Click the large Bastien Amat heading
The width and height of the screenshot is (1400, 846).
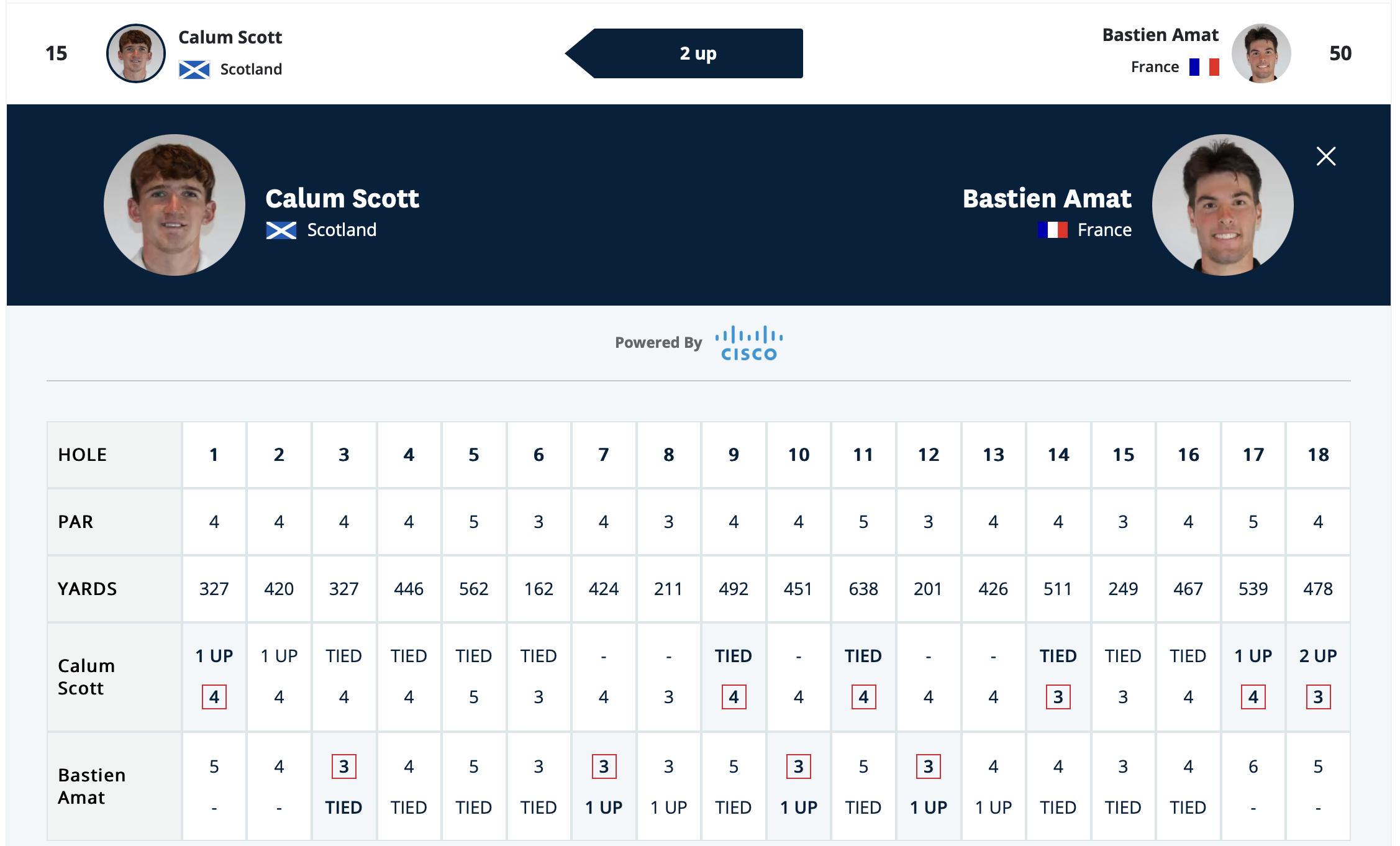point(1047,199)
